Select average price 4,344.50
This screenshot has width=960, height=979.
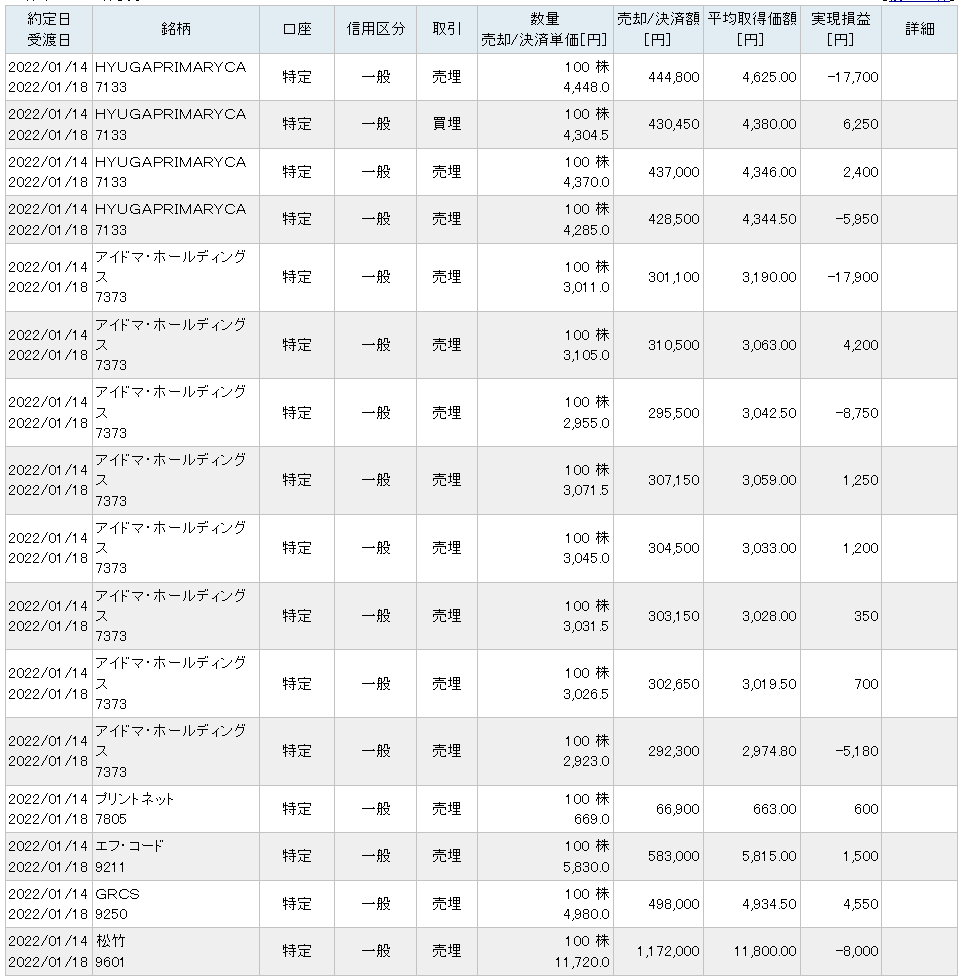coord(769,219)
